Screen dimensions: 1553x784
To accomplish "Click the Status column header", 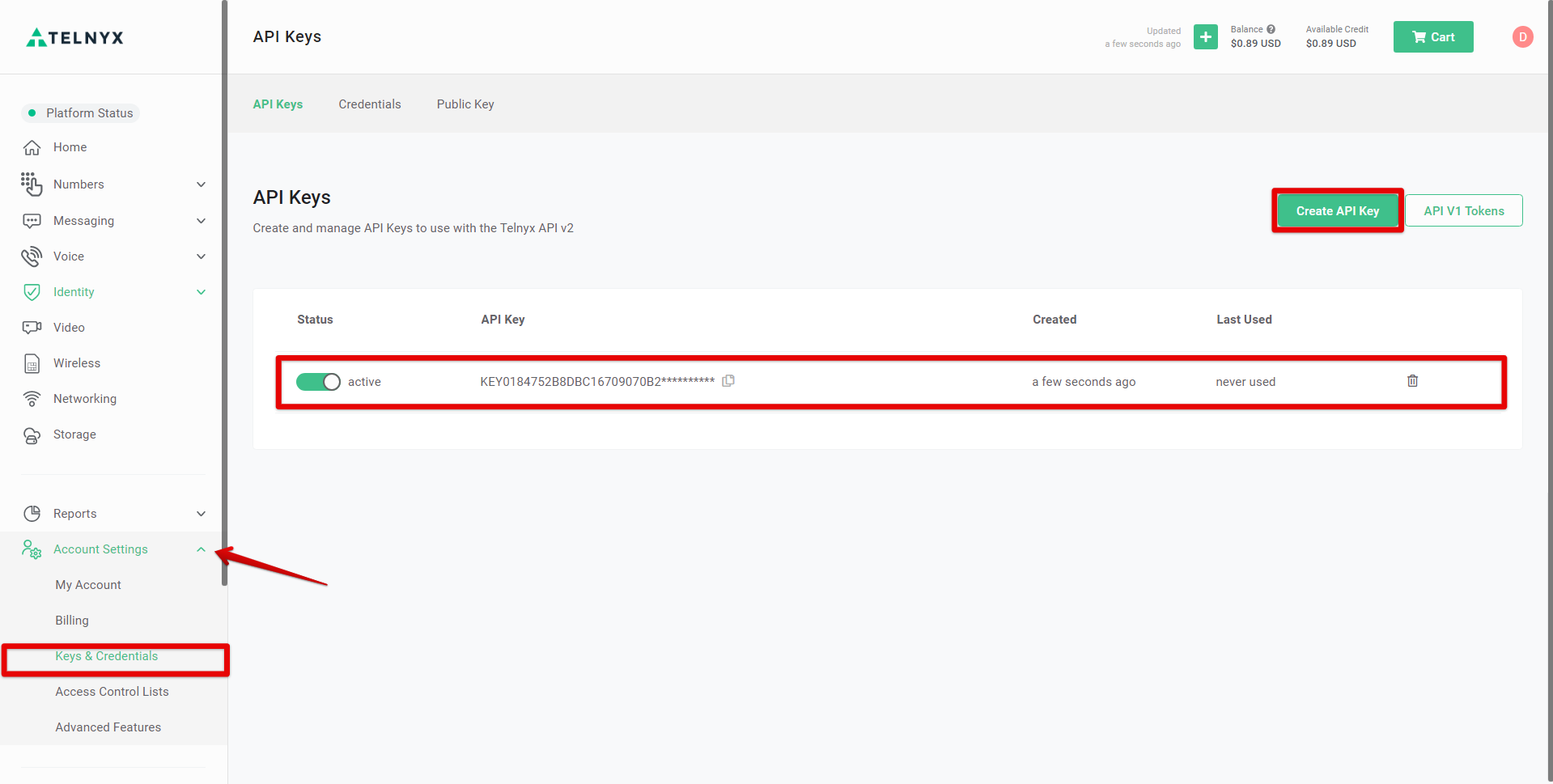I will click(x=315, y=320).
